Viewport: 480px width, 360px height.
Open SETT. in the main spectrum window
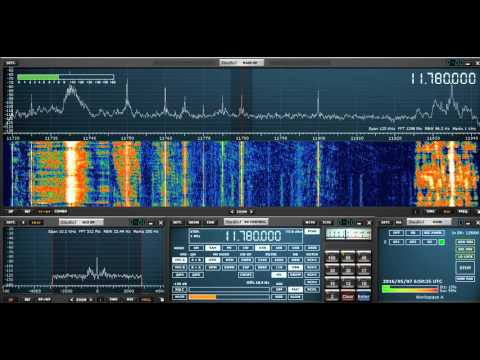click(11, 63)
